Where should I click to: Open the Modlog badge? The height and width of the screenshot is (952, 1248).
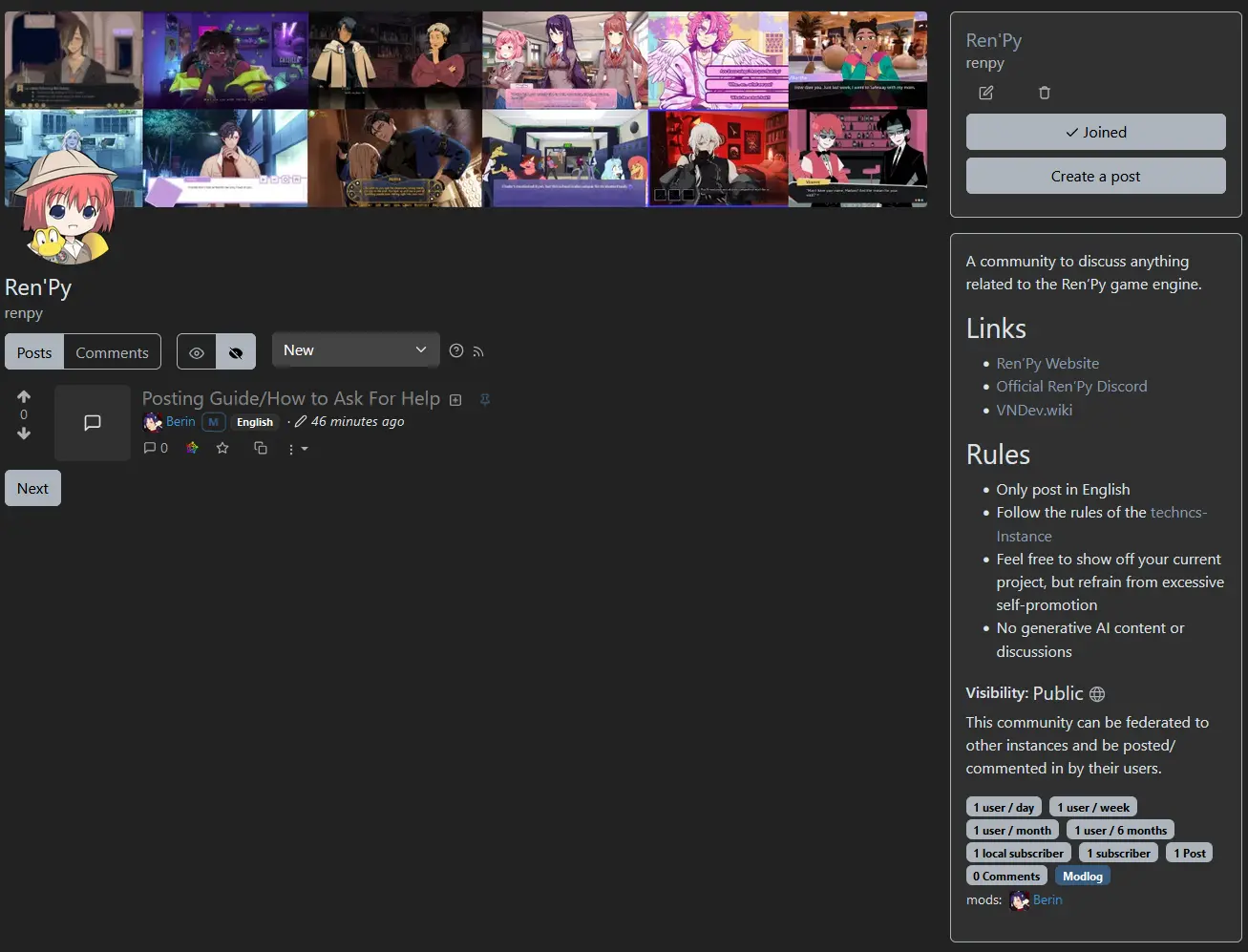coord(1083,876)
